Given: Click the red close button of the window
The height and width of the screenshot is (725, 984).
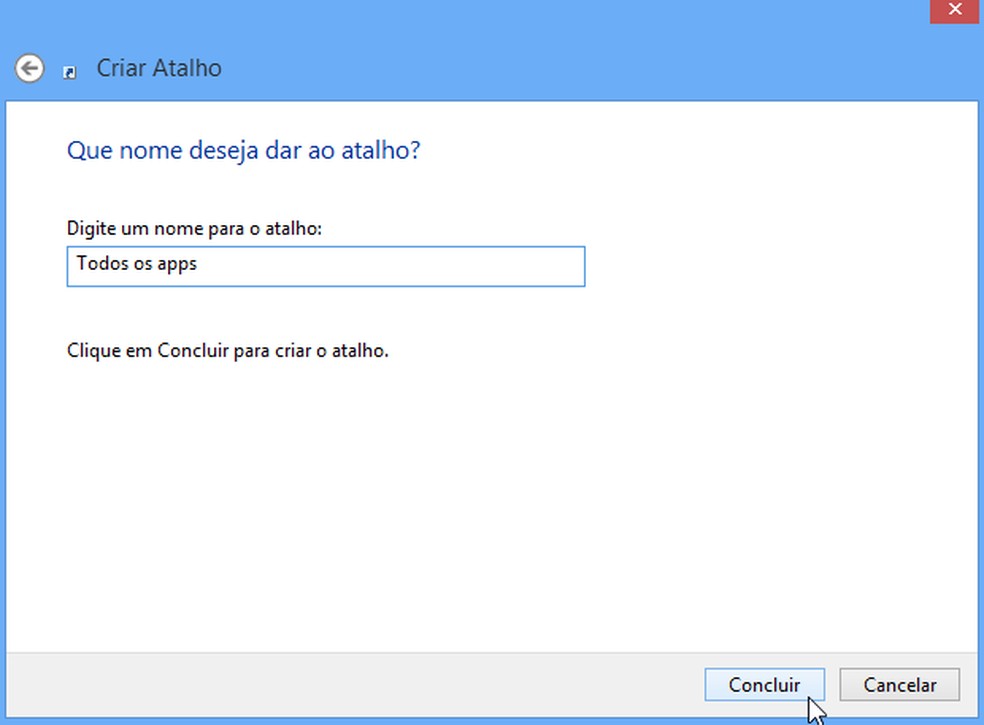Looking at the screenshot, I should click(x=954, y=11).
